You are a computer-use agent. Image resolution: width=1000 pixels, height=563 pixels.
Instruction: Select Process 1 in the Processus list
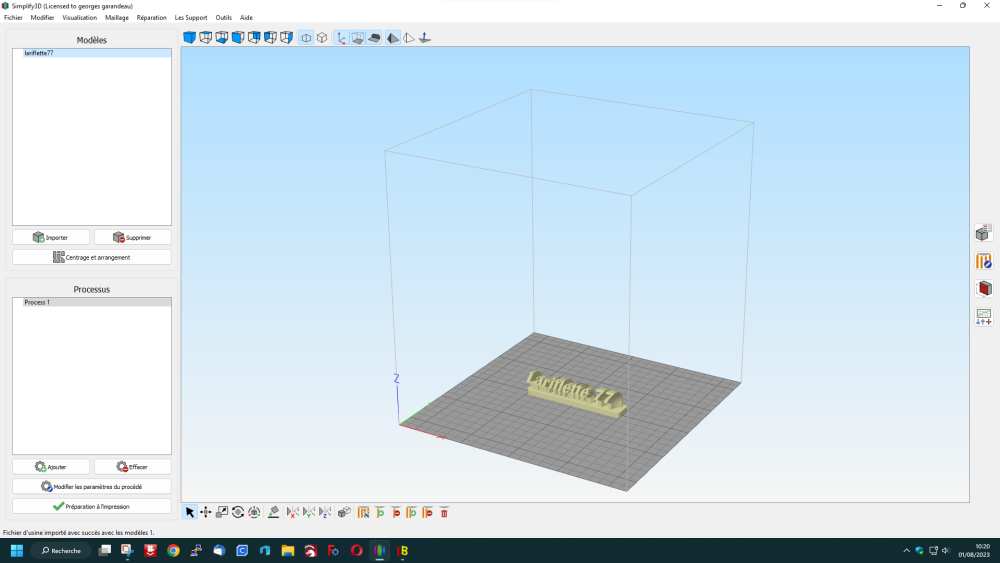coord(37,302)
